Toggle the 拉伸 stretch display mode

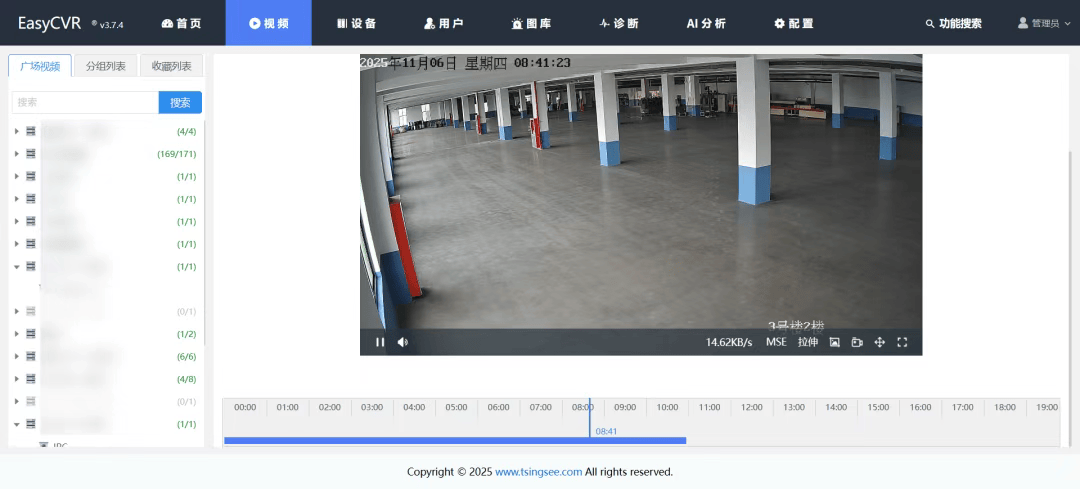click(x=807, y=342)
